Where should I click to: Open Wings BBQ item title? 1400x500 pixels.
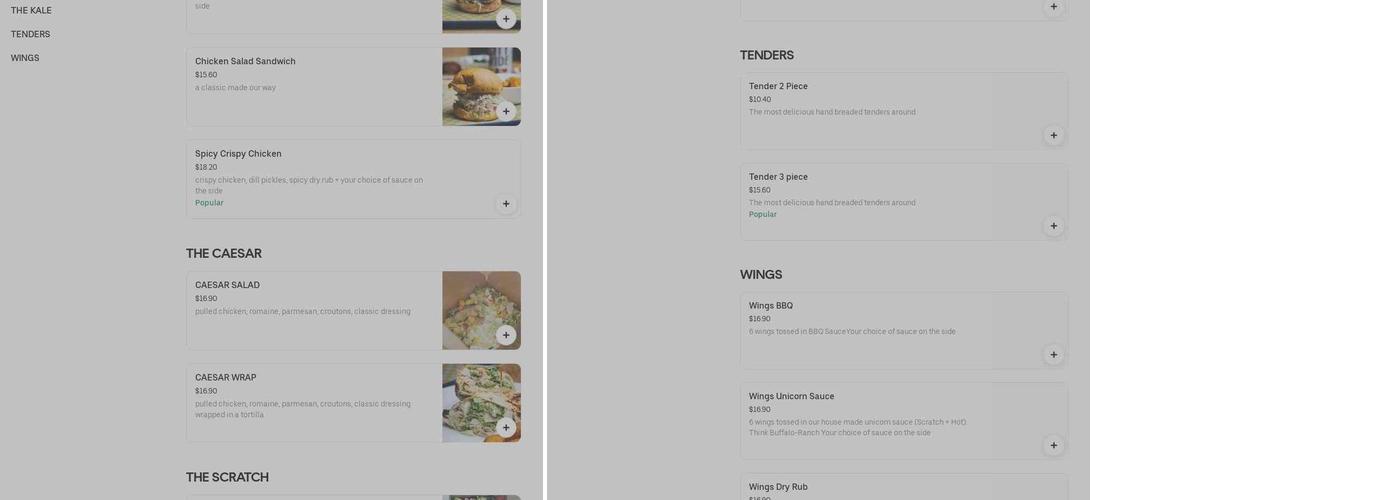coord(771,306)
